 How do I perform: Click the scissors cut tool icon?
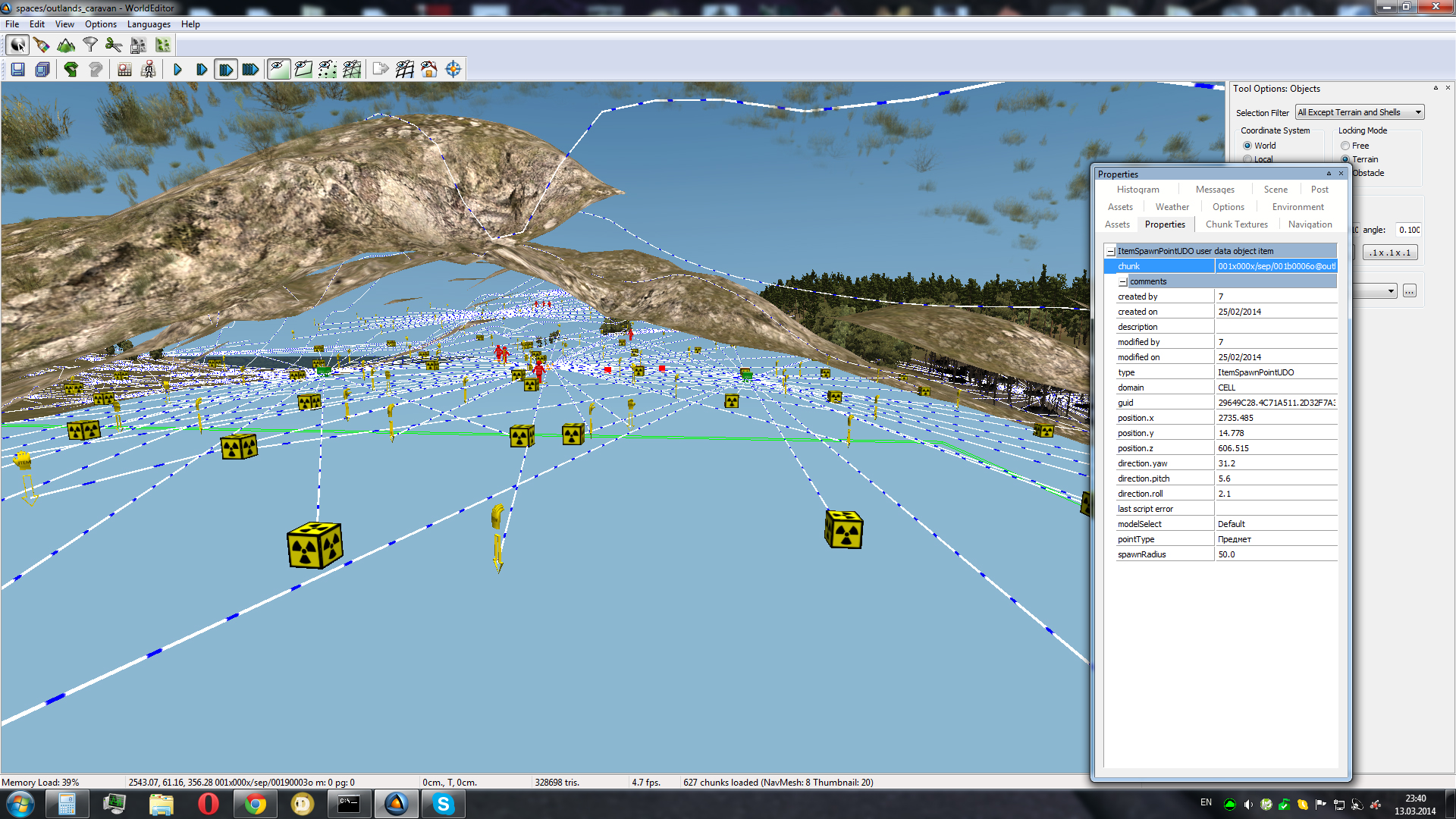[114, 45]
